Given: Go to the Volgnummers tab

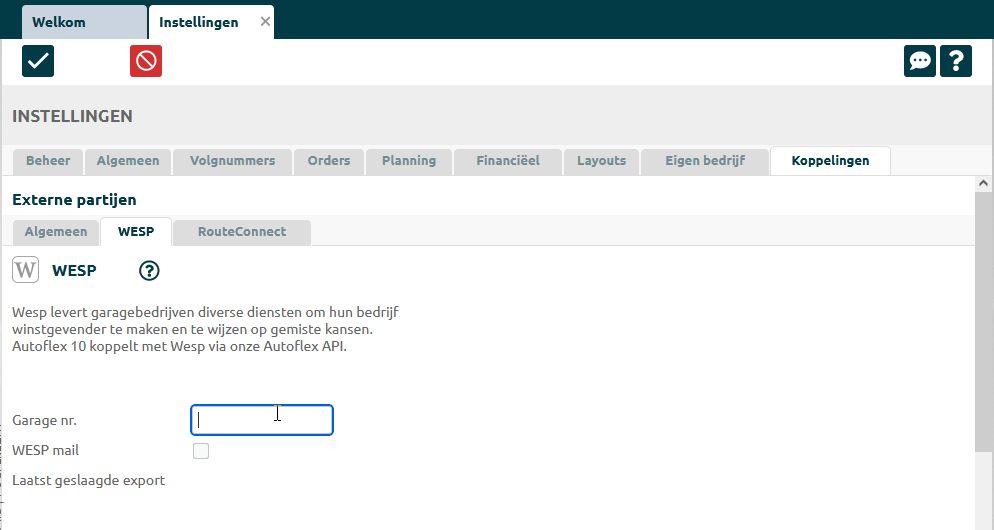Looking at the screenshot, I should tap(232, 161).
